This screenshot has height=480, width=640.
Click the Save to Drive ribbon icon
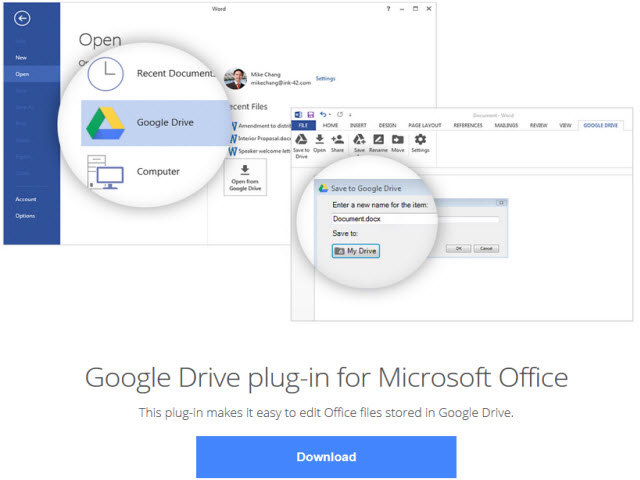click(301, 140)
